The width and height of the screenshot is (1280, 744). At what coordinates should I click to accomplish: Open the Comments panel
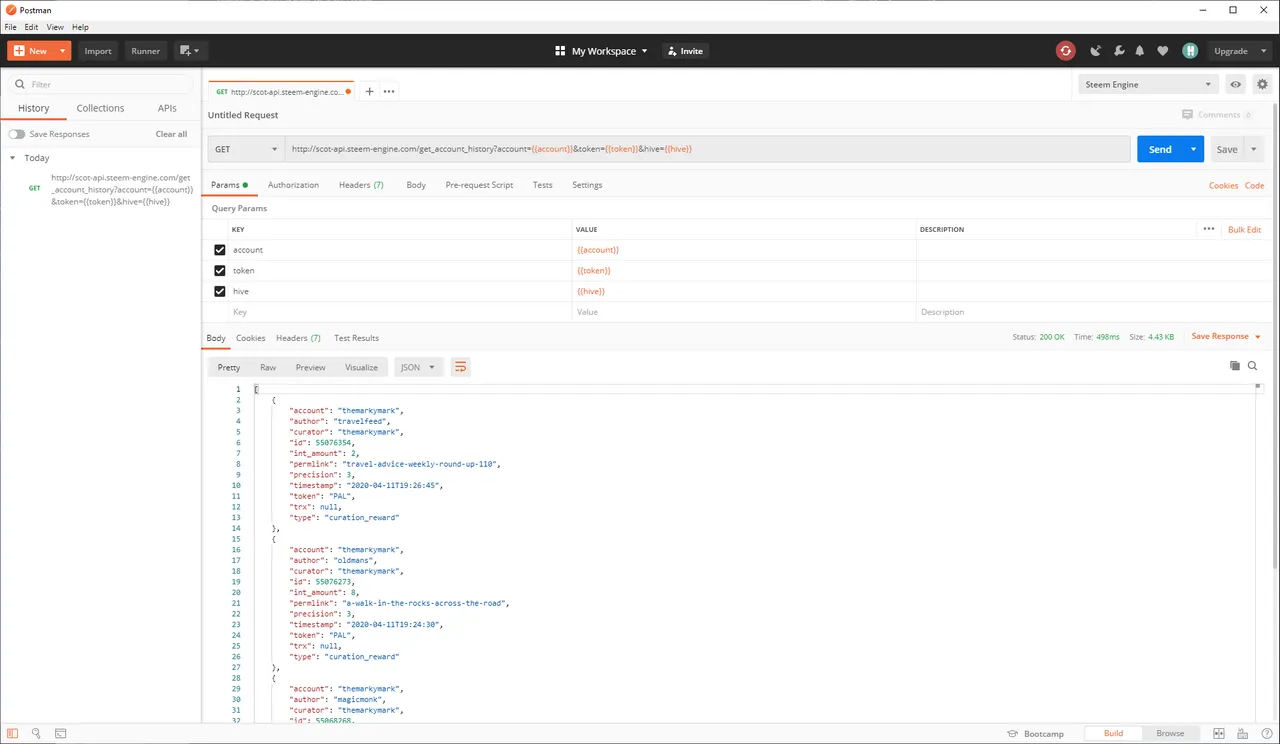[x=1217, y=115]
